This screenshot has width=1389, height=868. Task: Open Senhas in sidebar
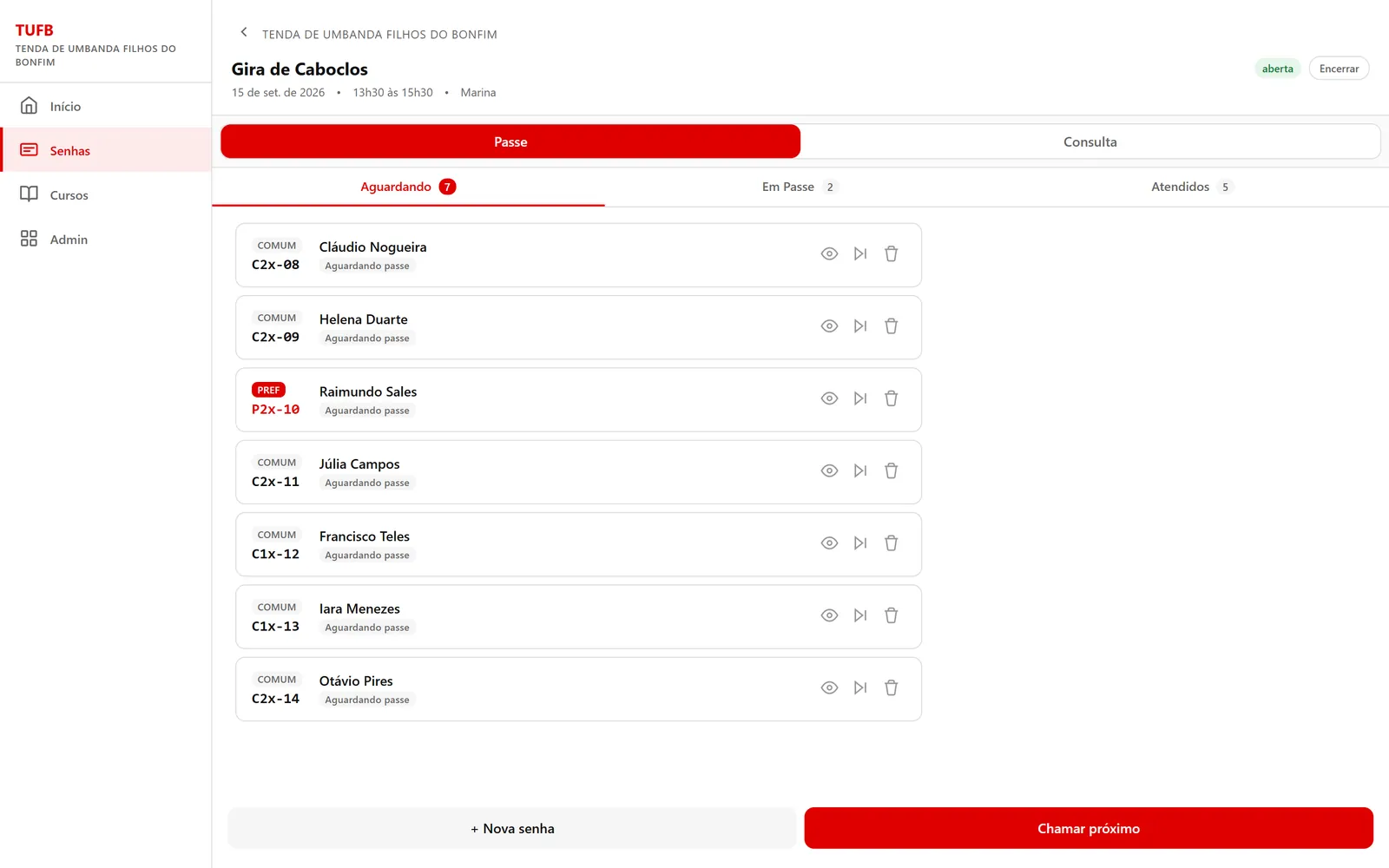[x=106, y=150]
